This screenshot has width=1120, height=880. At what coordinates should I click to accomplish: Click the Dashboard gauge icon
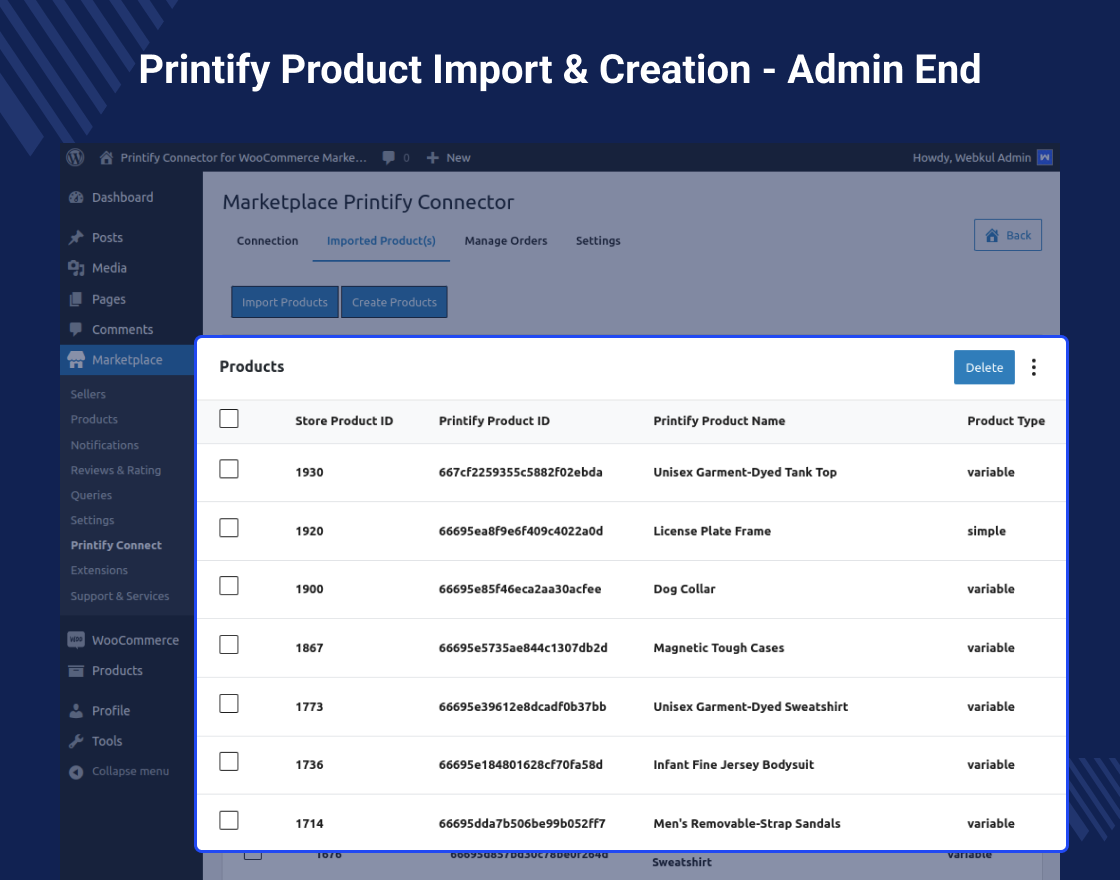coord(76,198)
